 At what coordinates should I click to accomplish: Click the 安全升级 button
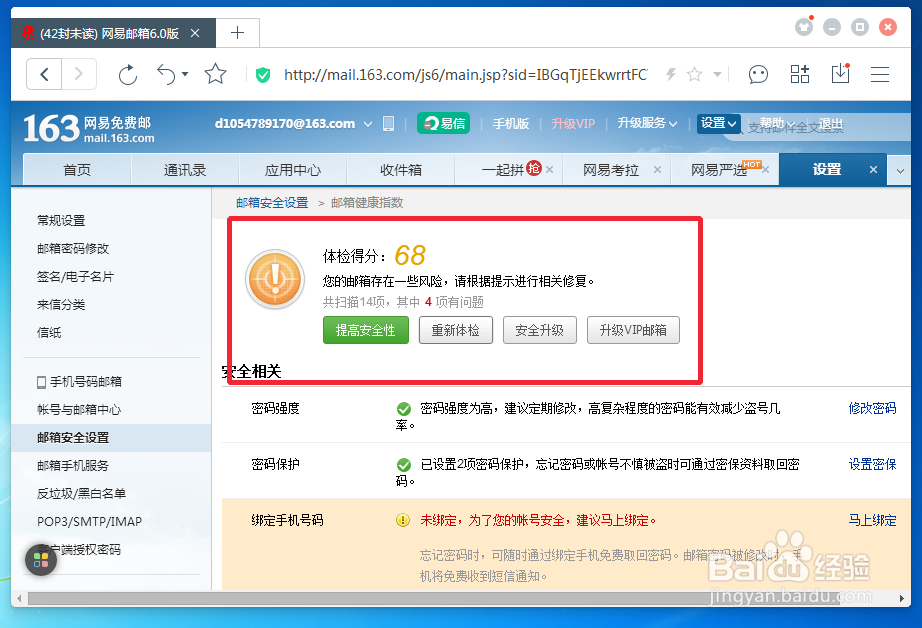tap(540, 330)
